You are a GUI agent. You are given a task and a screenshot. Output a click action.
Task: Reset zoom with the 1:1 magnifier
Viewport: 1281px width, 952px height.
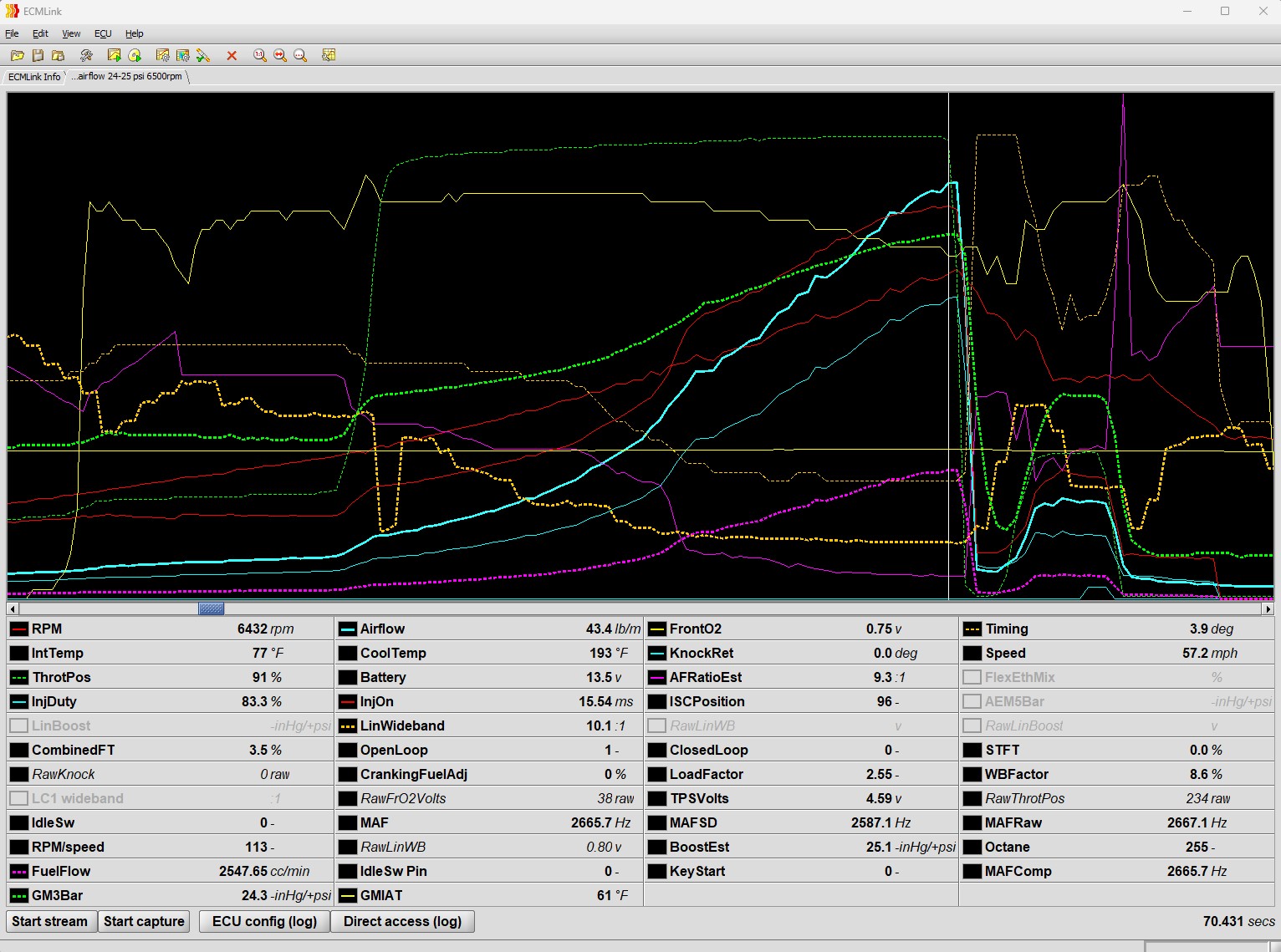coord(259,55)
